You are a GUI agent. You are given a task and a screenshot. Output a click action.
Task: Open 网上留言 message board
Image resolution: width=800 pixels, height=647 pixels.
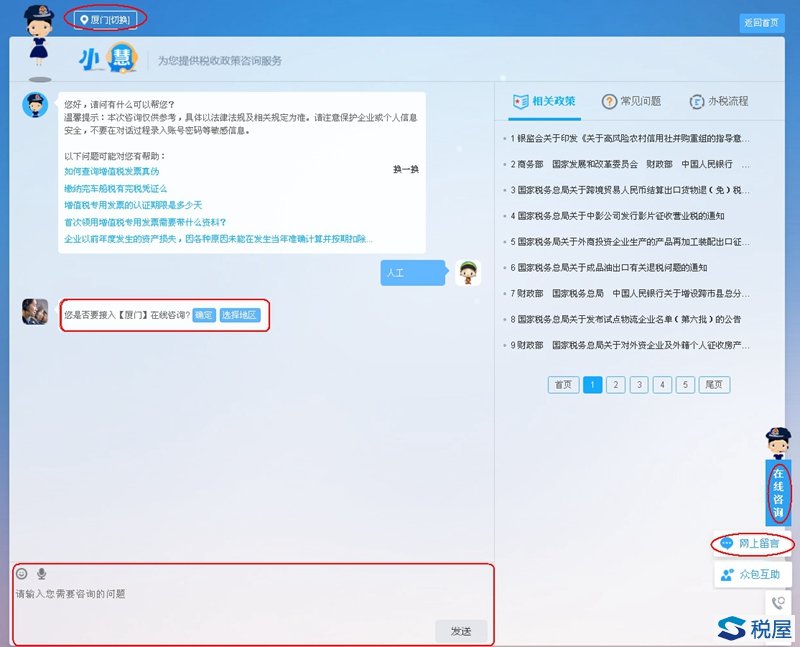[x=754, y=543]
